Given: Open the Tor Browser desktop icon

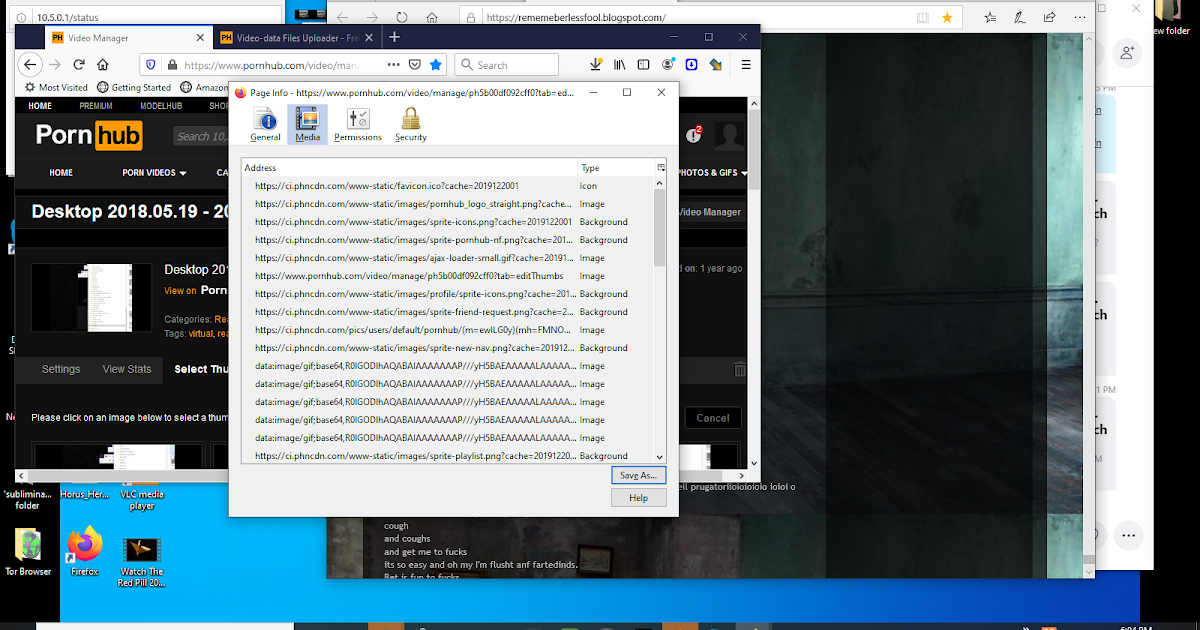Looking at the screenshot, I should (27, 553).
